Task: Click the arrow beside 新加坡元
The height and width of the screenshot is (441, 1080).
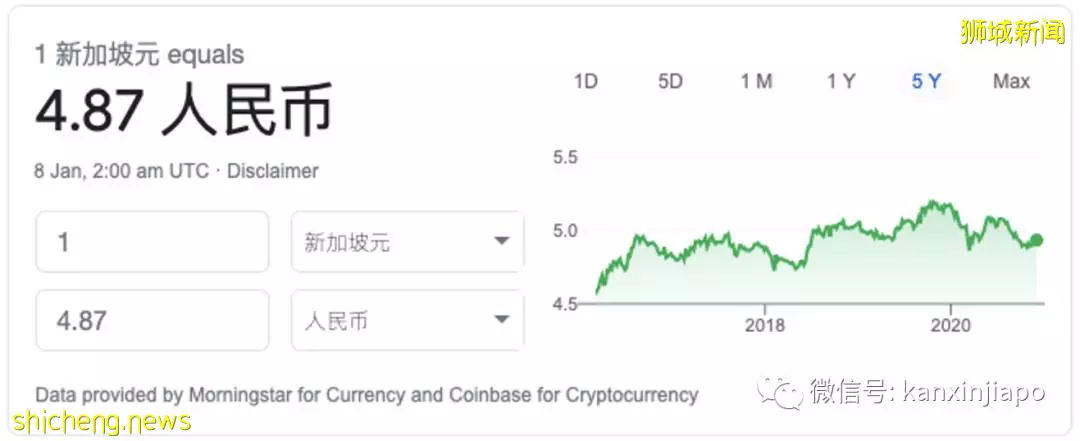Action: pyautogui.click(x=501, y=241)
